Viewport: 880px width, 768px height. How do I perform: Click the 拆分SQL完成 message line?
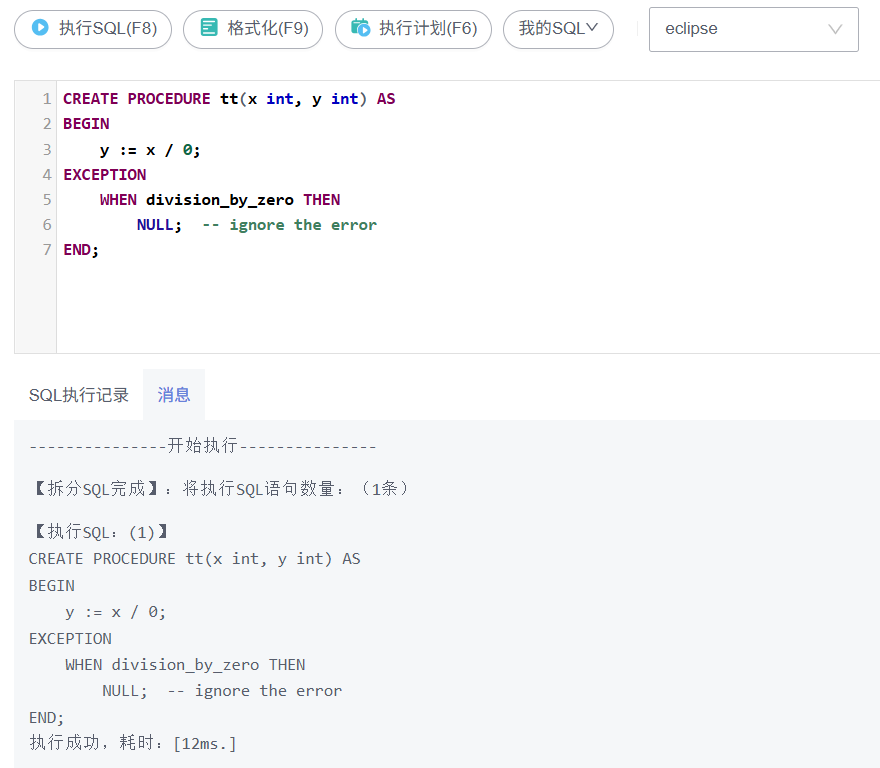point(221,488)
